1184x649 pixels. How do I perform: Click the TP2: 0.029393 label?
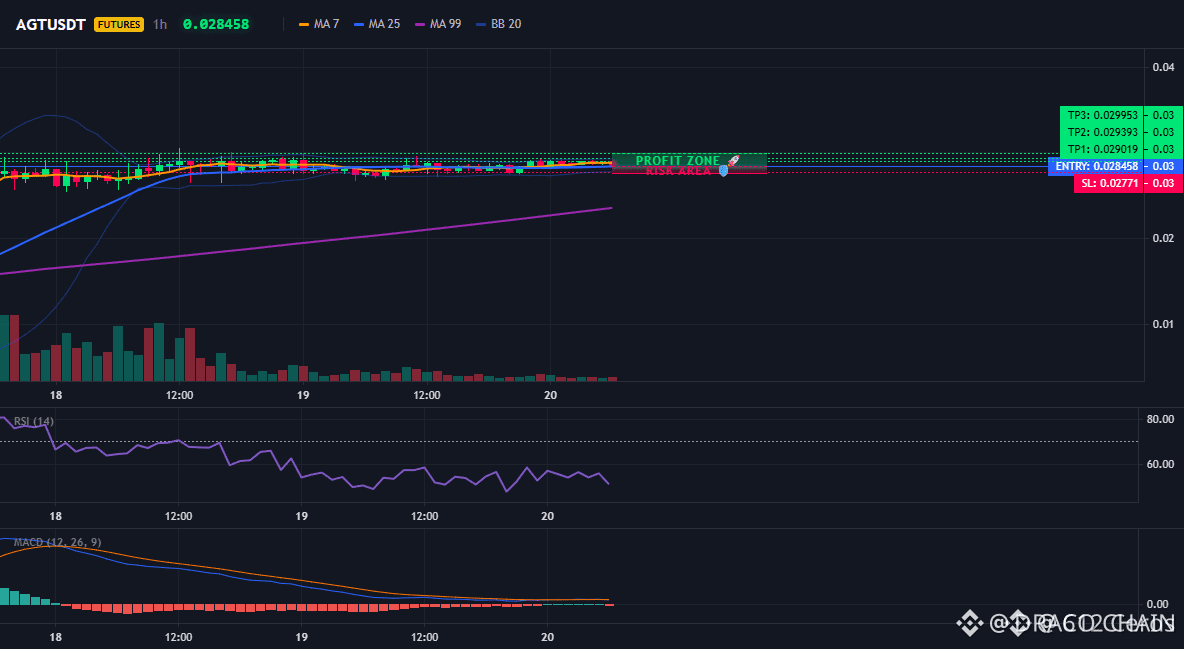pyautogui.click(x=1102, y=132)
